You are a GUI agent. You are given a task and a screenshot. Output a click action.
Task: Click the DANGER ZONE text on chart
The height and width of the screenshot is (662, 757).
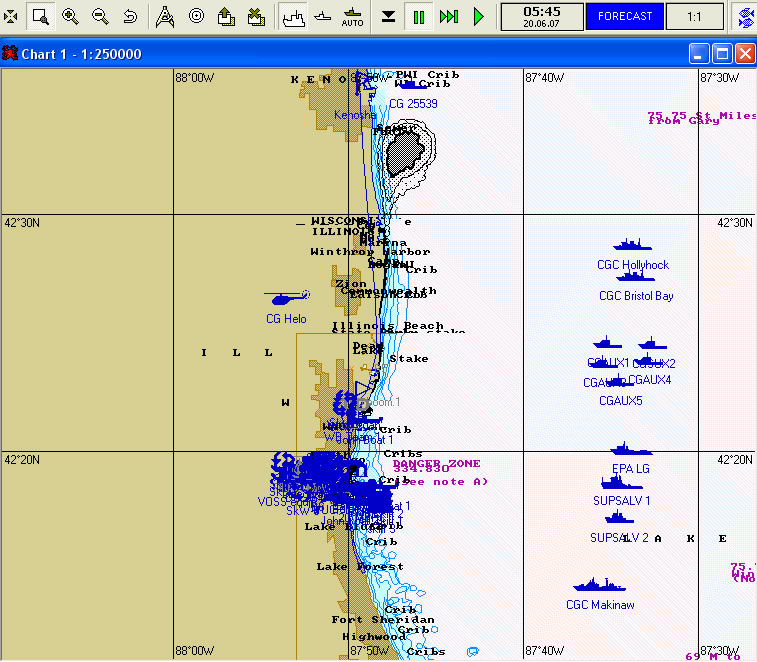coord(436,464)
